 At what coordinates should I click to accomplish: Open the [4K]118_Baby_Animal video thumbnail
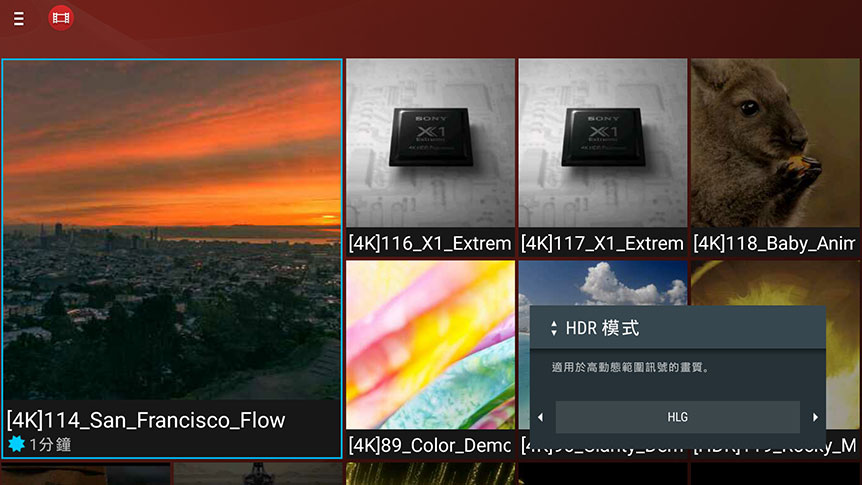pyautogui.click(x=775, y=143)
